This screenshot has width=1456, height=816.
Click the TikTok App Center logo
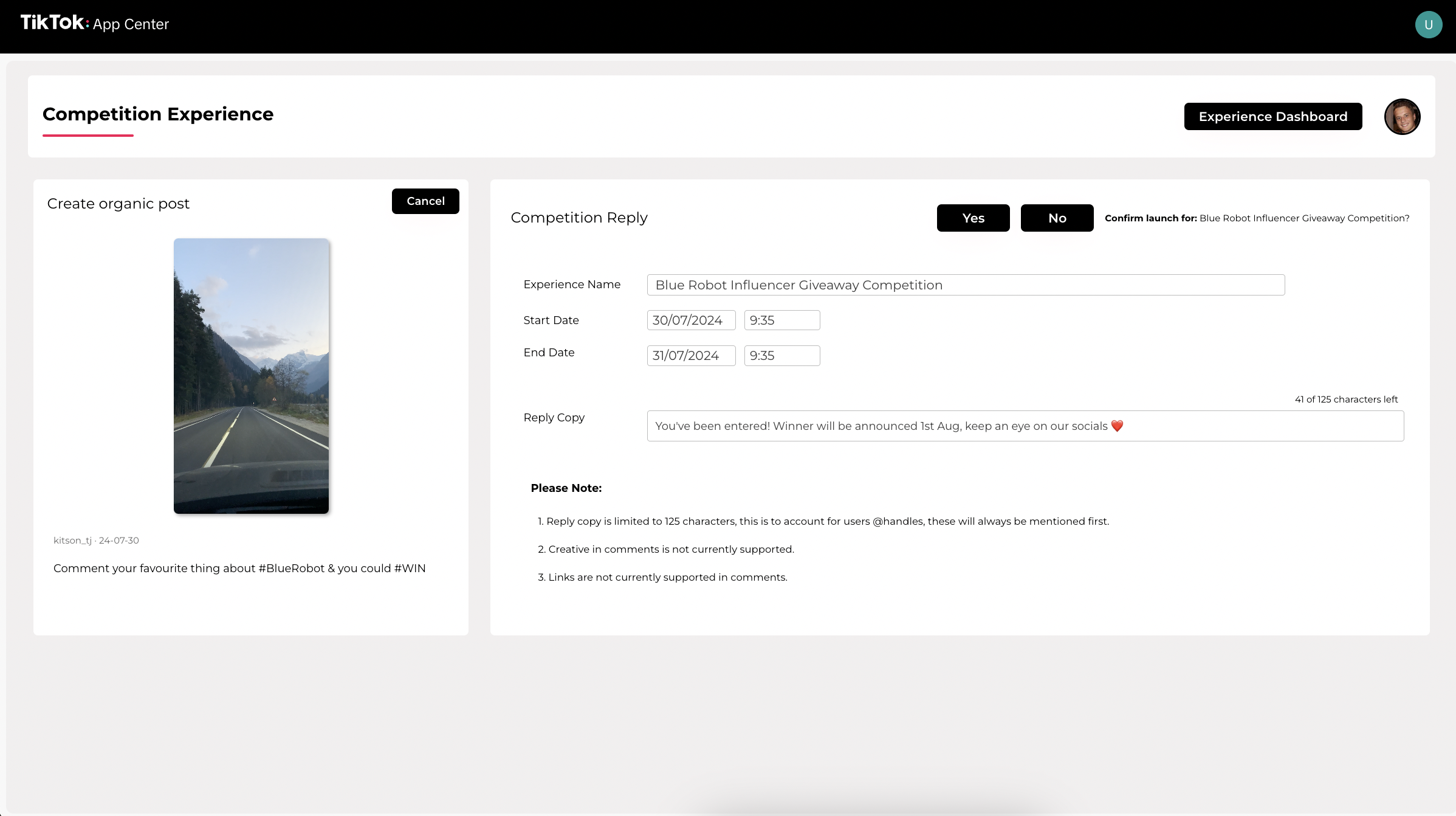coord(94,24)
